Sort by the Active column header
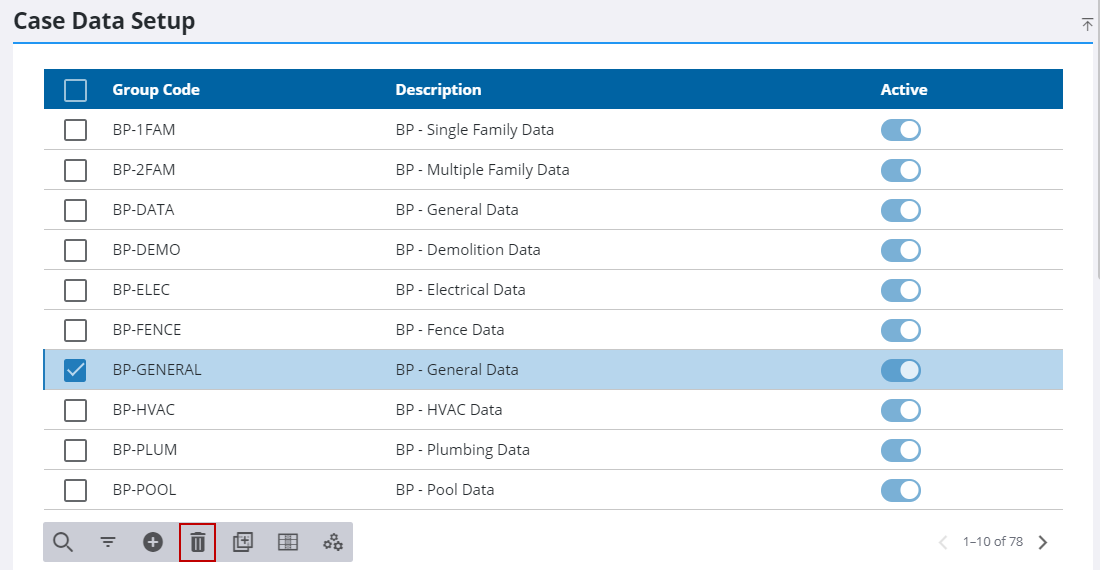 [904, 90]
